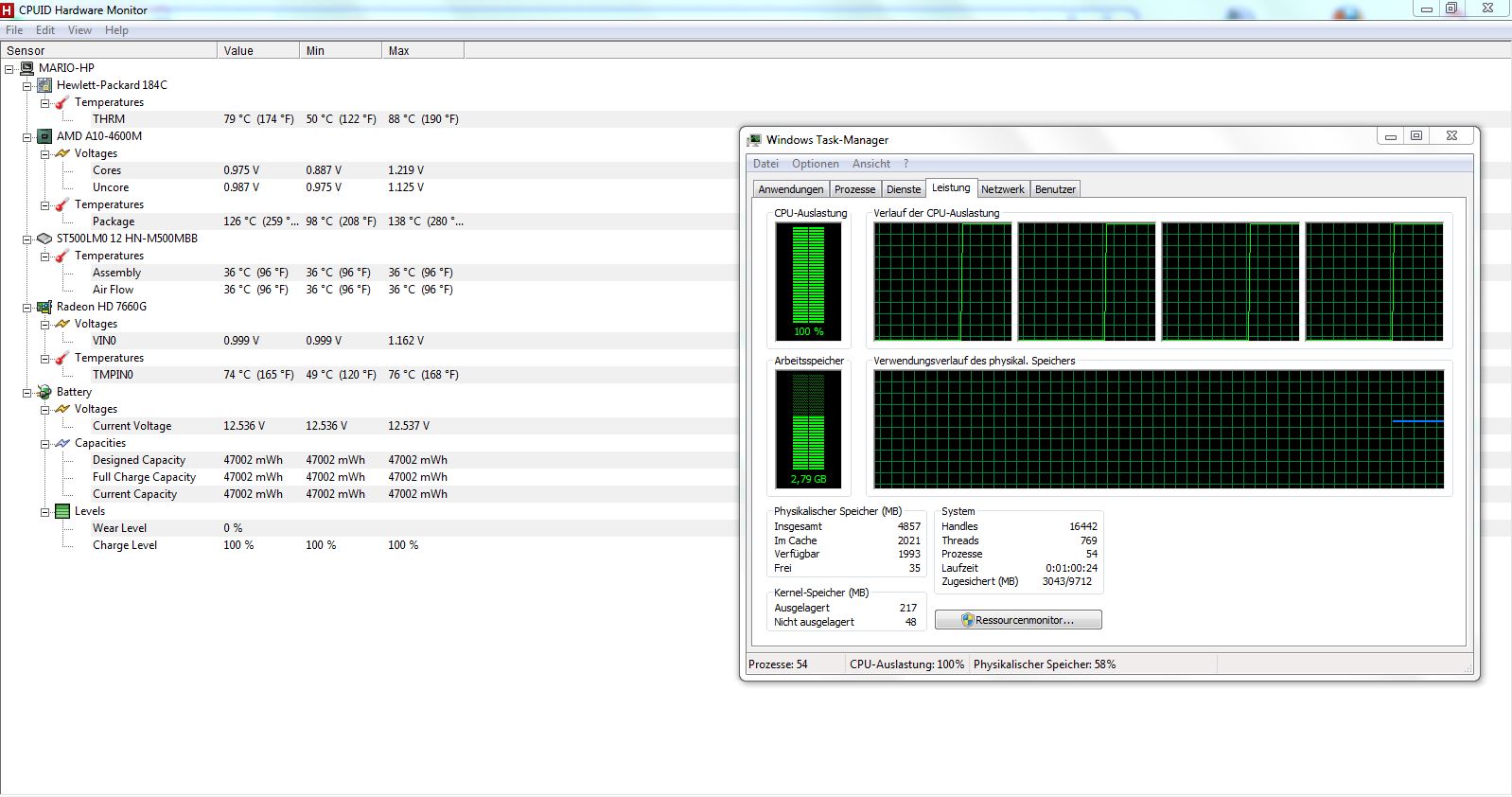Screen dimensions: 1512x797
Task: Click voltage icon under AMD A10-4600M Voltages
Action: 62,153
